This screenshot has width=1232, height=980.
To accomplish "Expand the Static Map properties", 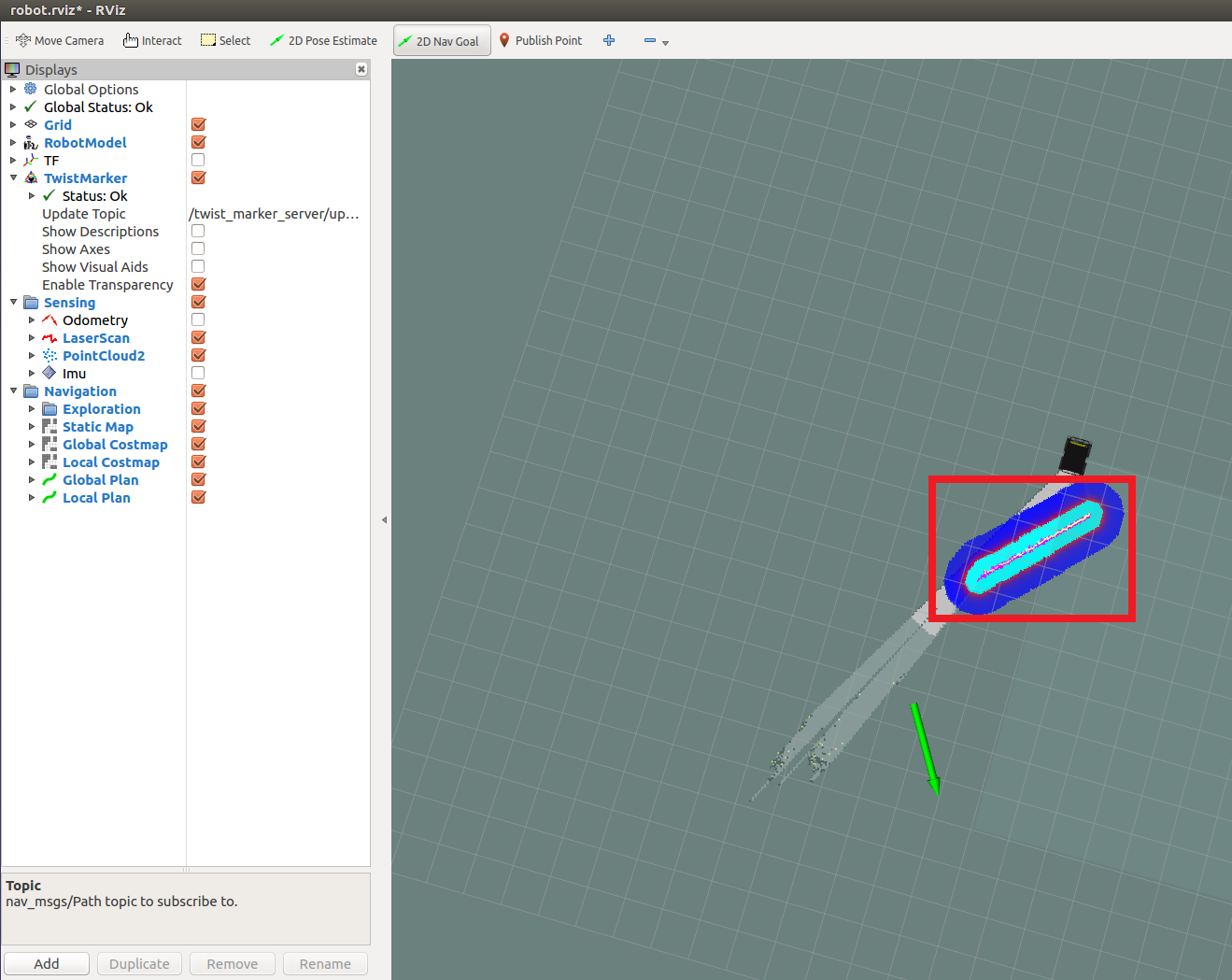I will pos(32,426).
